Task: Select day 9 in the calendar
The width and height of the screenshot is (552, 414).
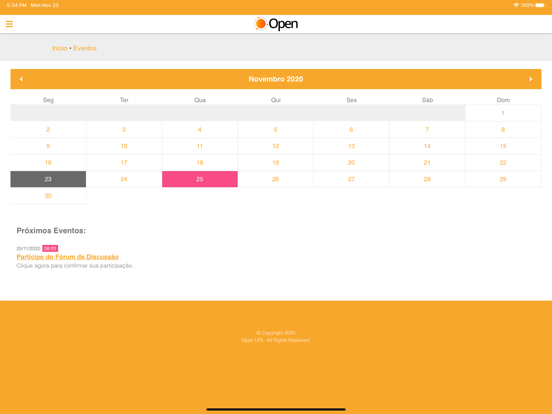Action: tap(48, 146)
